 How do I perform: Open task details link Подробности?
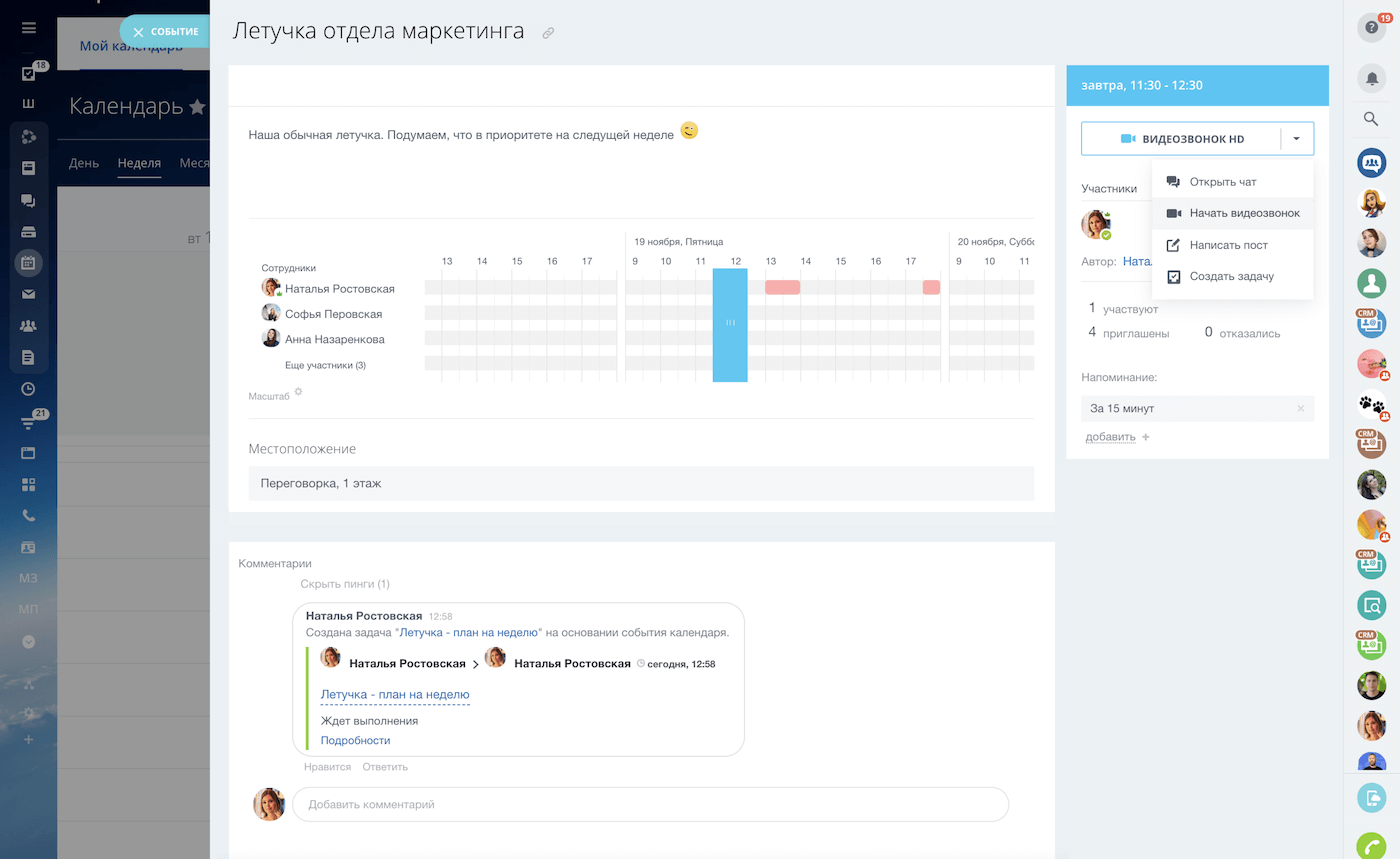point(355,740)
